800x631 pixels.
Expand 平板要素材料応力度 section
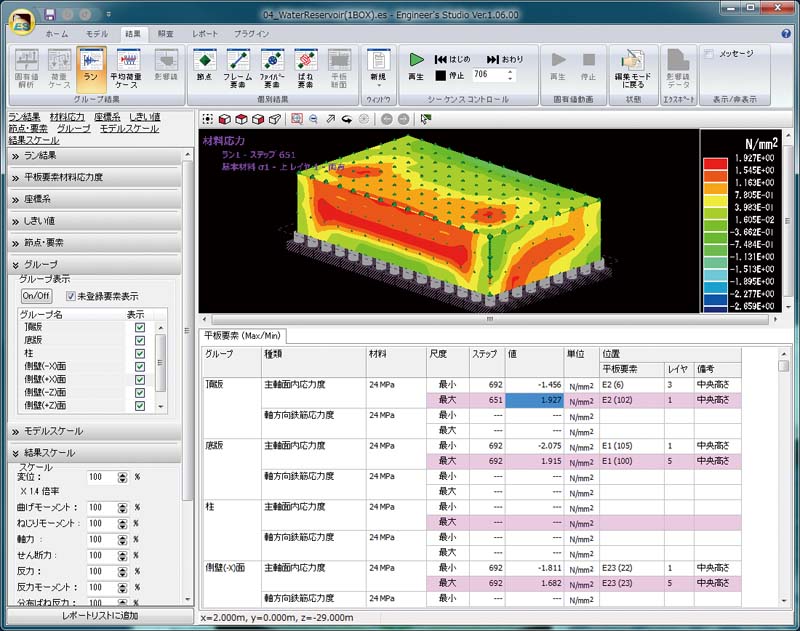pos(95,178)
